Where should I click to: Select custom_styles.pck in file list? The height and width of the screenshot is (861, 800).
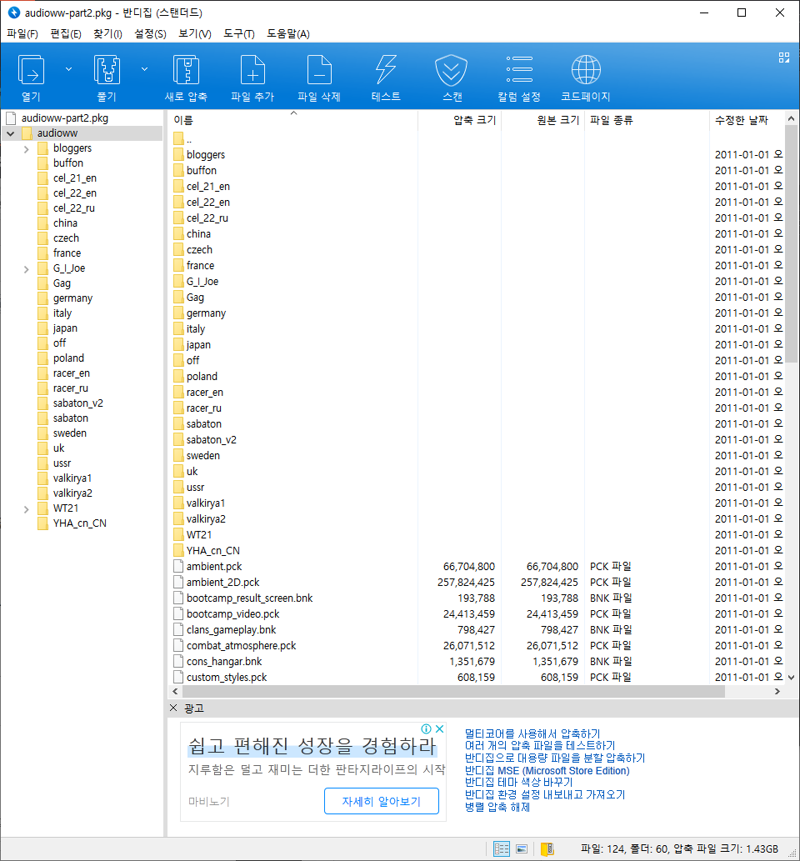226,678
